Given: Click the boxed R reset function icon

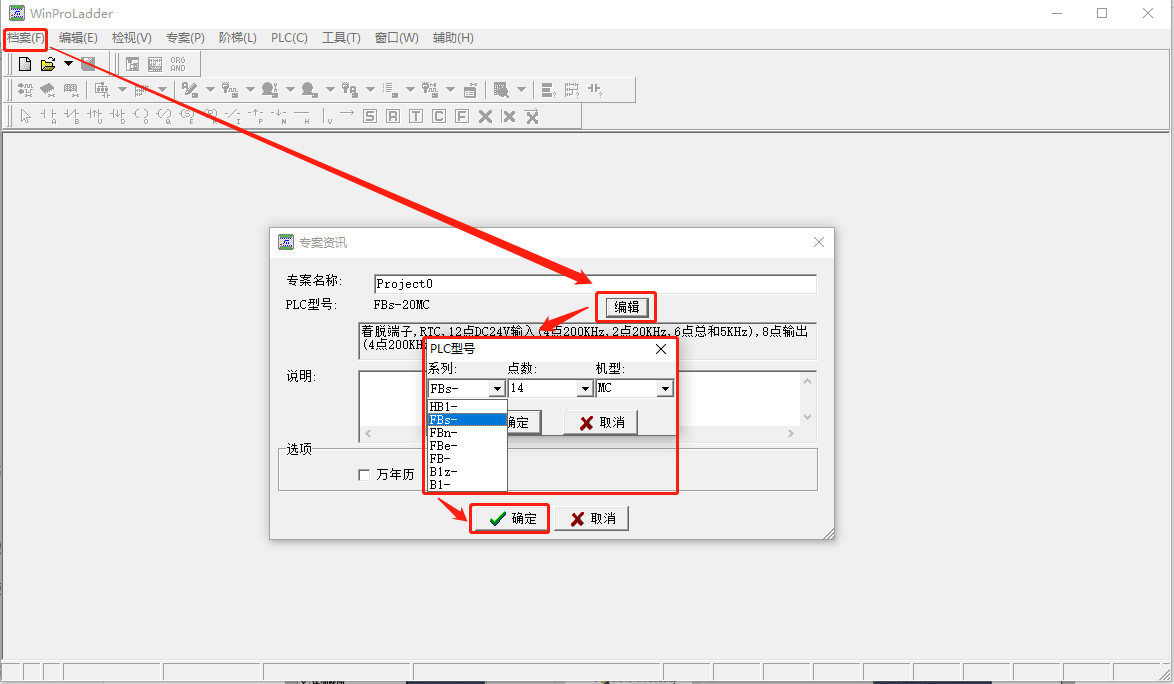Looking at the screenshot, I should coord(393,116).
